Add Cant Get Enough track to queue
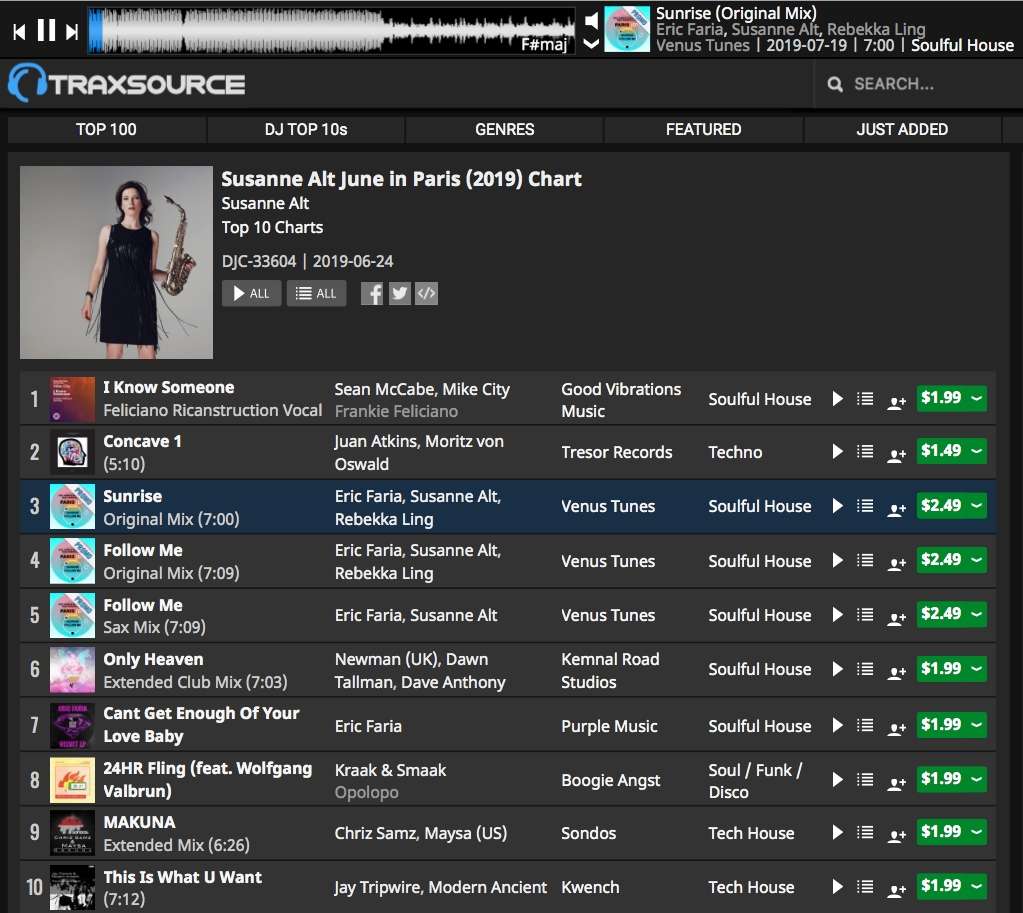The image size is (1023, 913). (865, 726)
